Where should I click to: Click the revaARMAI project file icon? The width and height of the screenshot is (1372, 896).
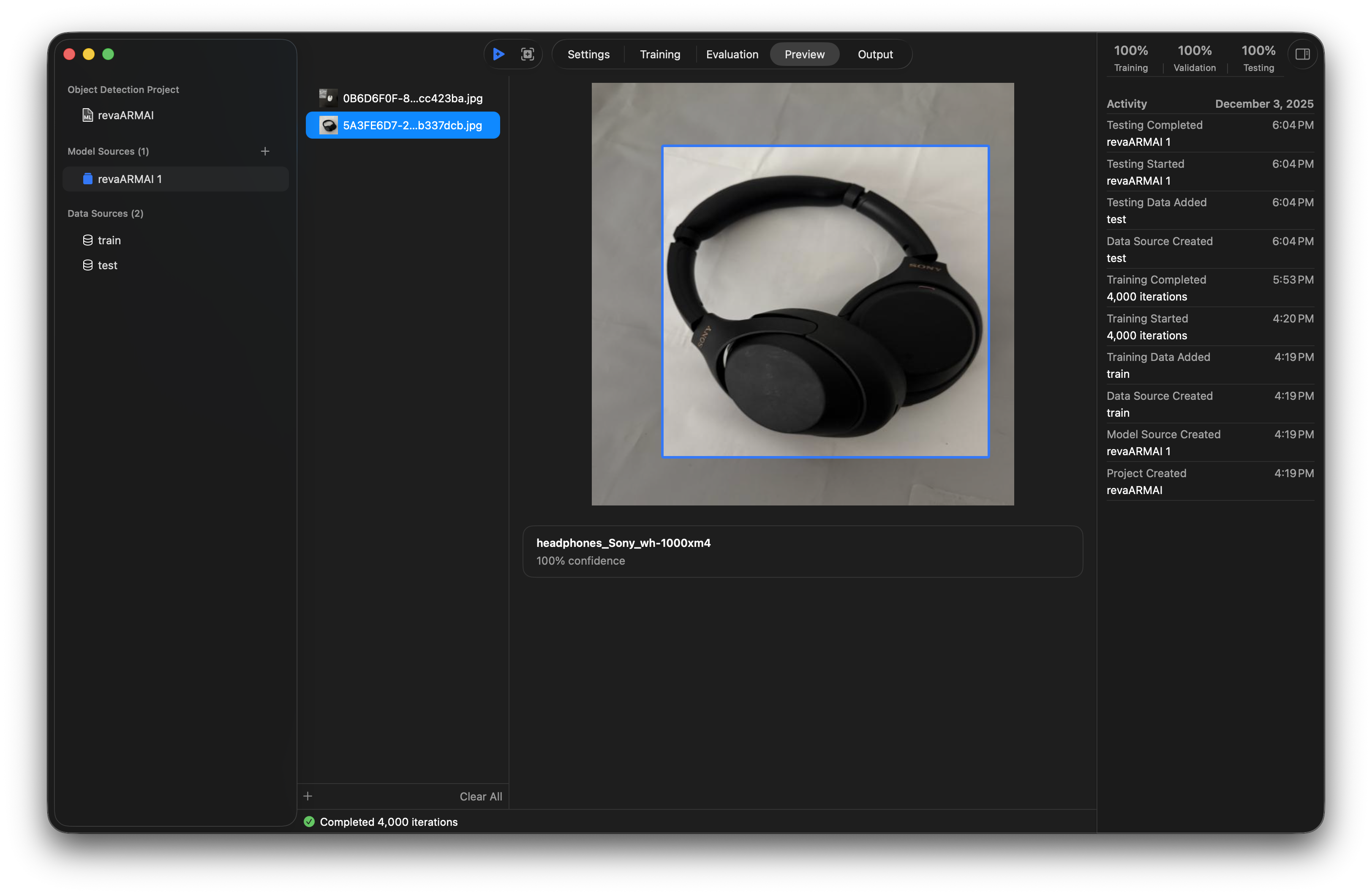pos(87,115)
